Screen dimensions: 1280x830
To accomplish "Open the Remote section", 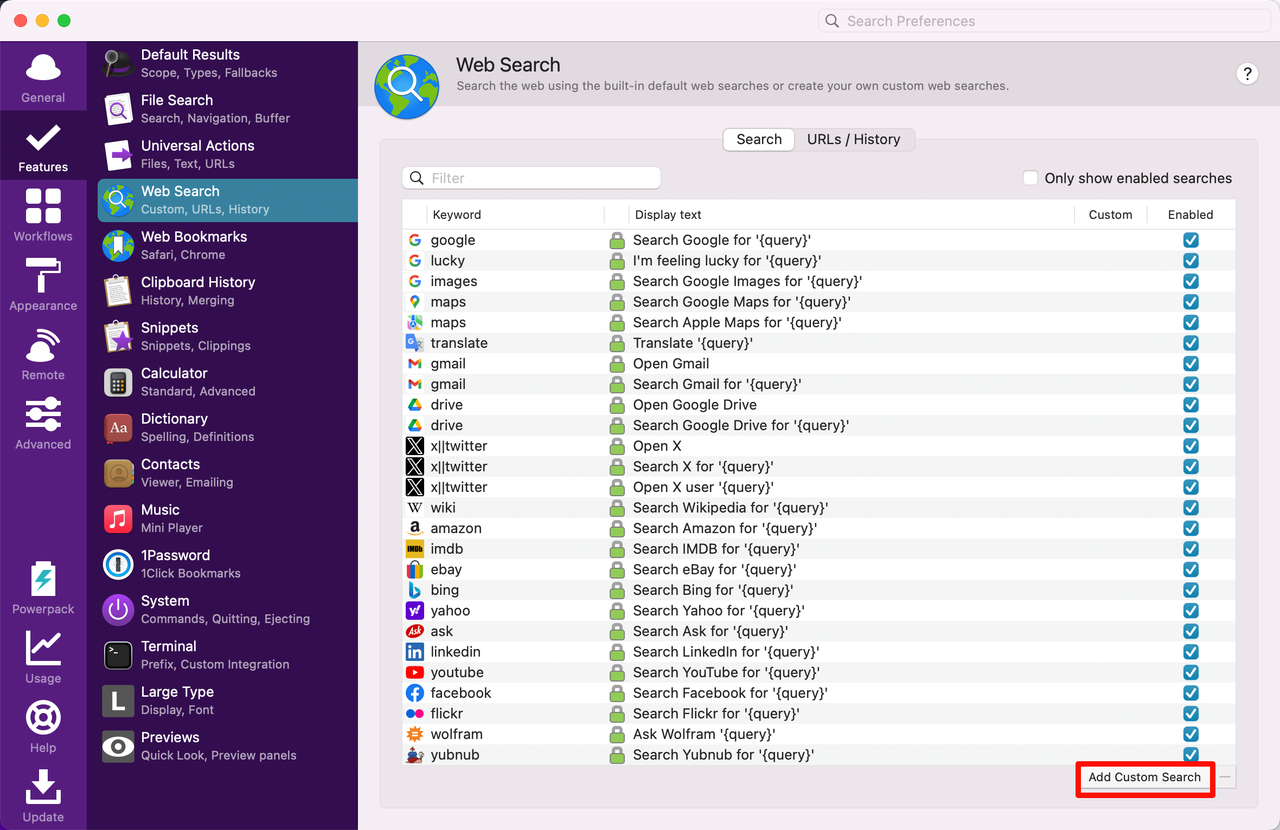I will click(x=43, y=353).
